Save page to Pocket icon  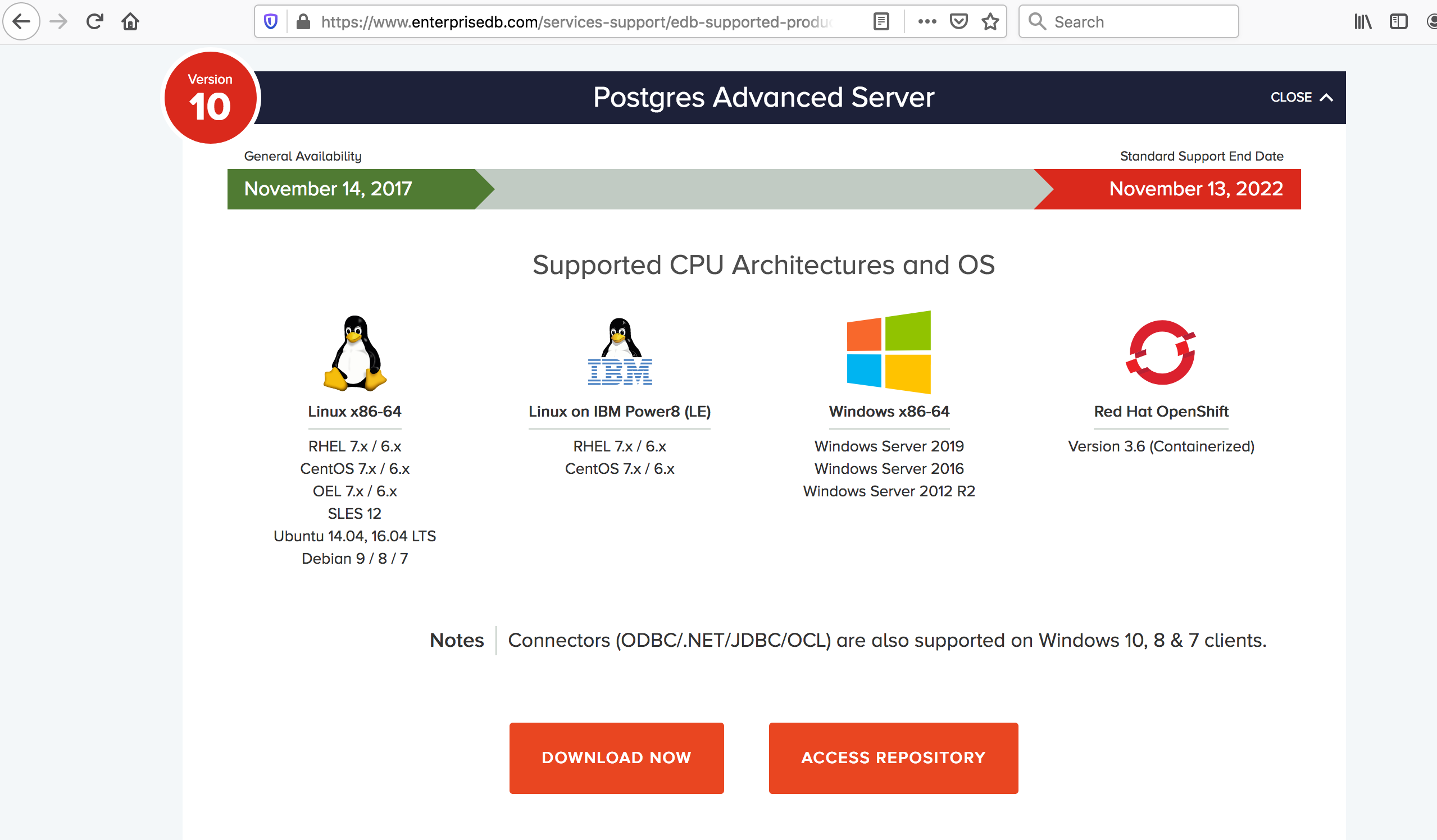(958, 22)
